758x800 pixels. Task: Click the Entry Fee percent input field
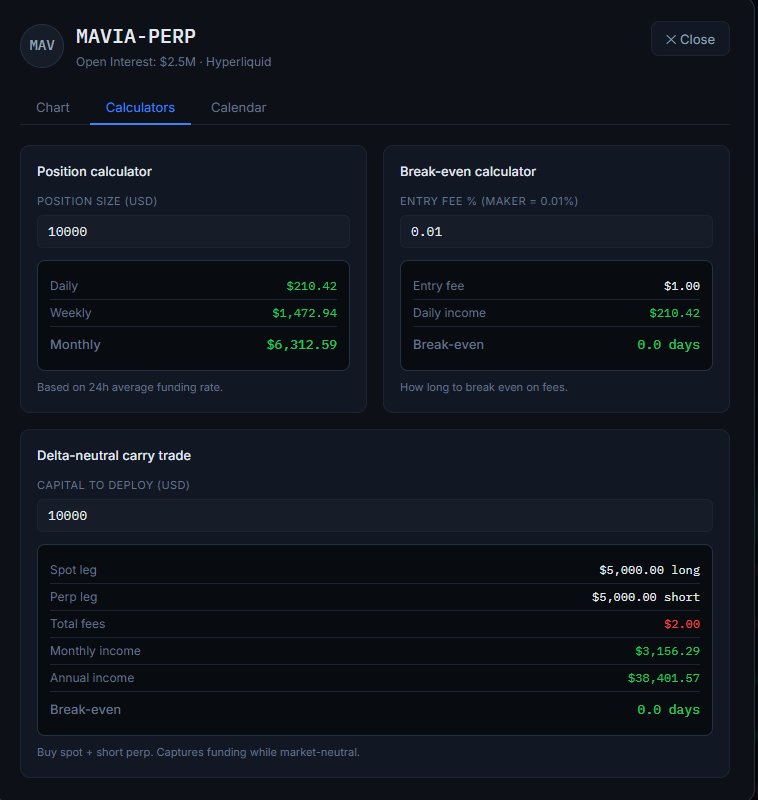pos(556,232)
